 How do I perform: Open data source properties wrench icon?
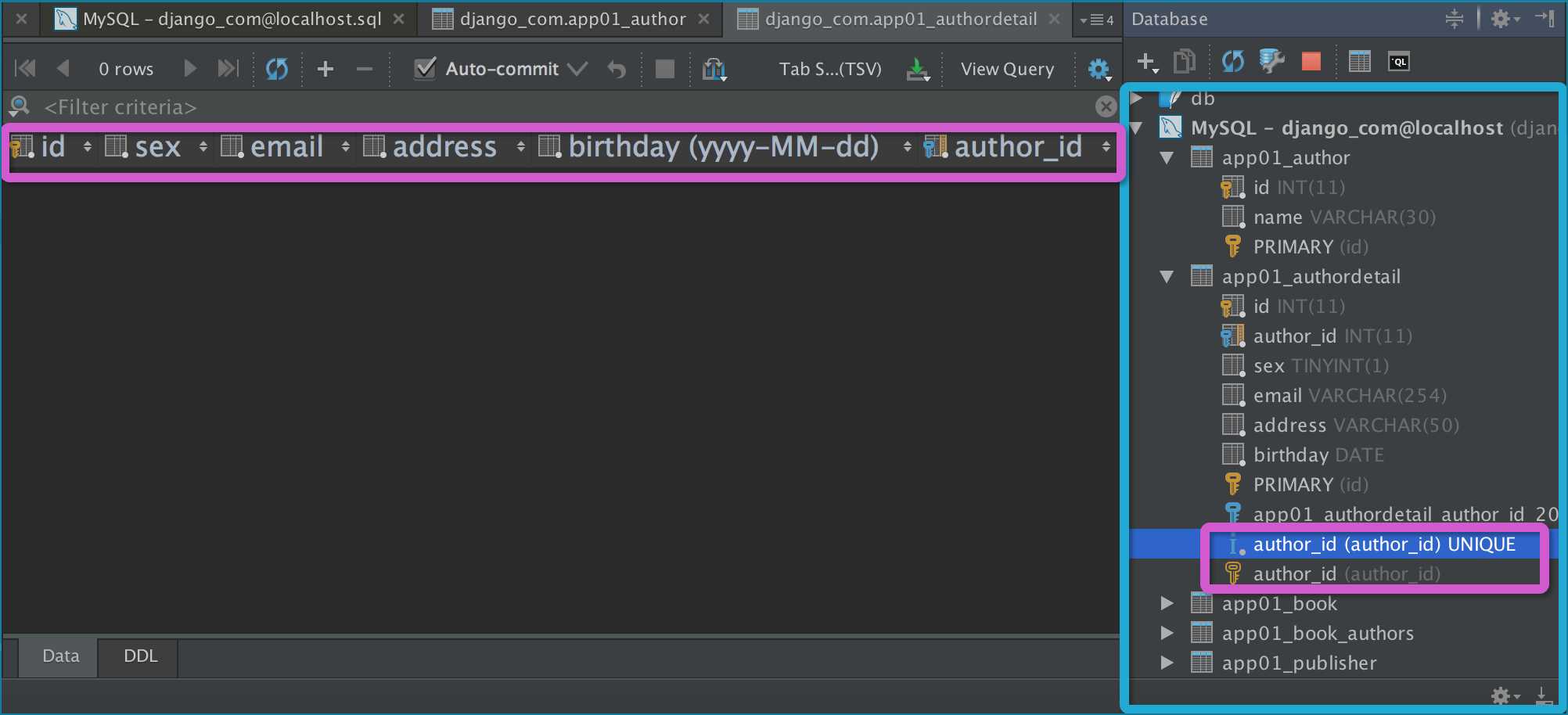click(1272, 61)
